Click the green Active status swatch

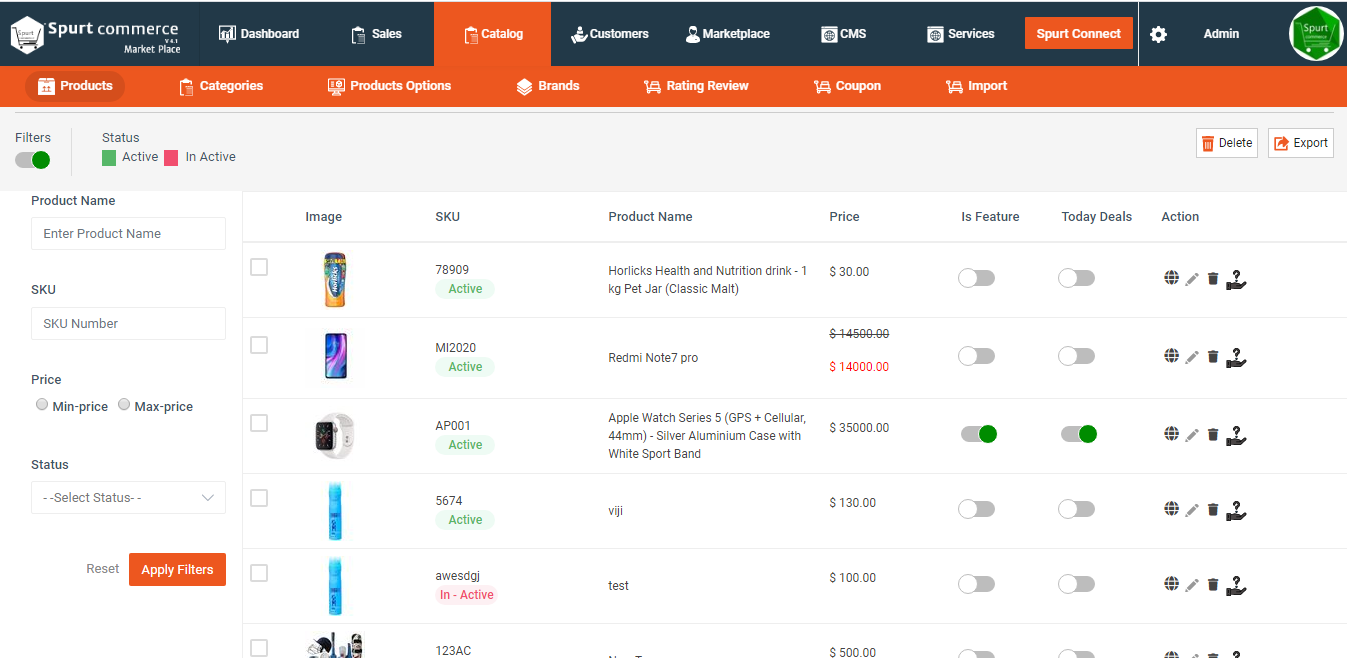click(109, 157)
